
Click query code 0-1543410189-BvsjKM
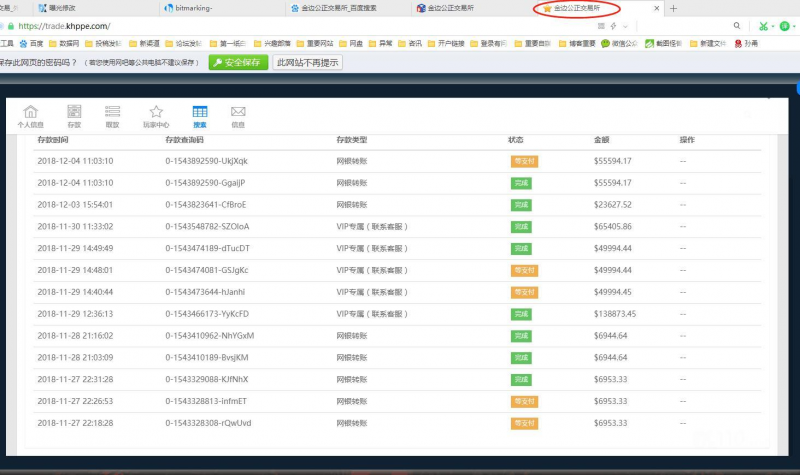coord(207,358)
